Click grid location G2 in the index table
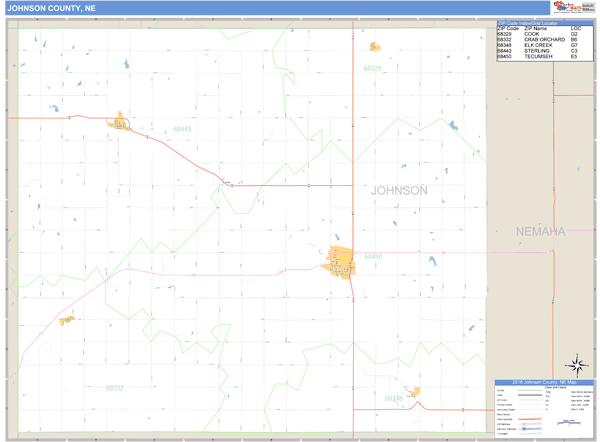This screenshot has width=600, height=442. [574, 34]
